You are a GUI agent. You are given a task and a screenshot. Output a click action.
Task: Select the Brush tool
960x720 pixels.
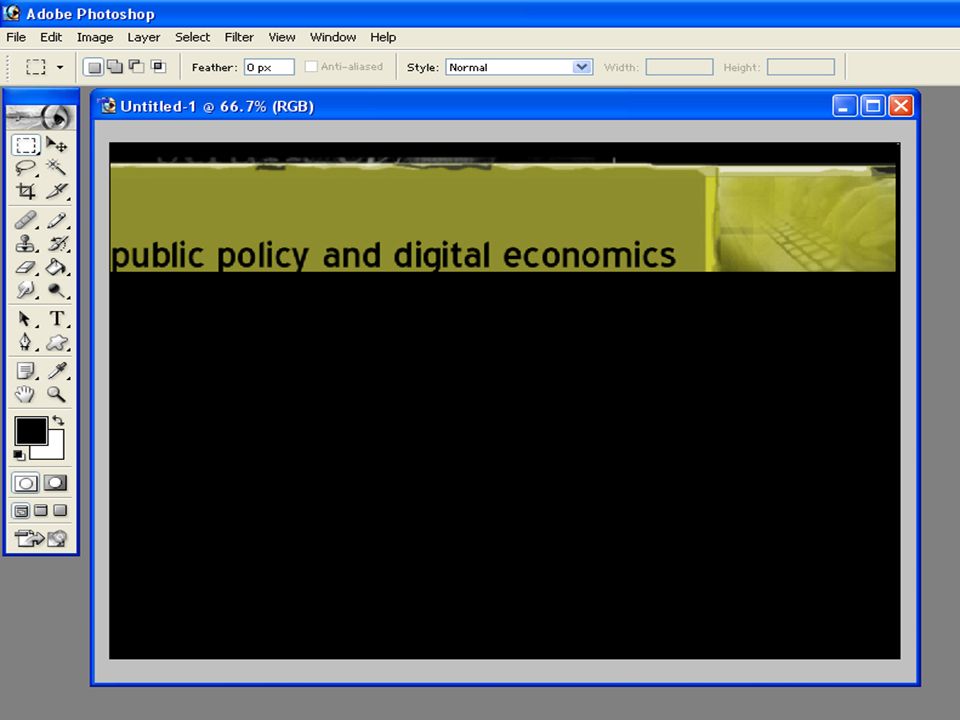pyautogui.click(x=56, y=220)
